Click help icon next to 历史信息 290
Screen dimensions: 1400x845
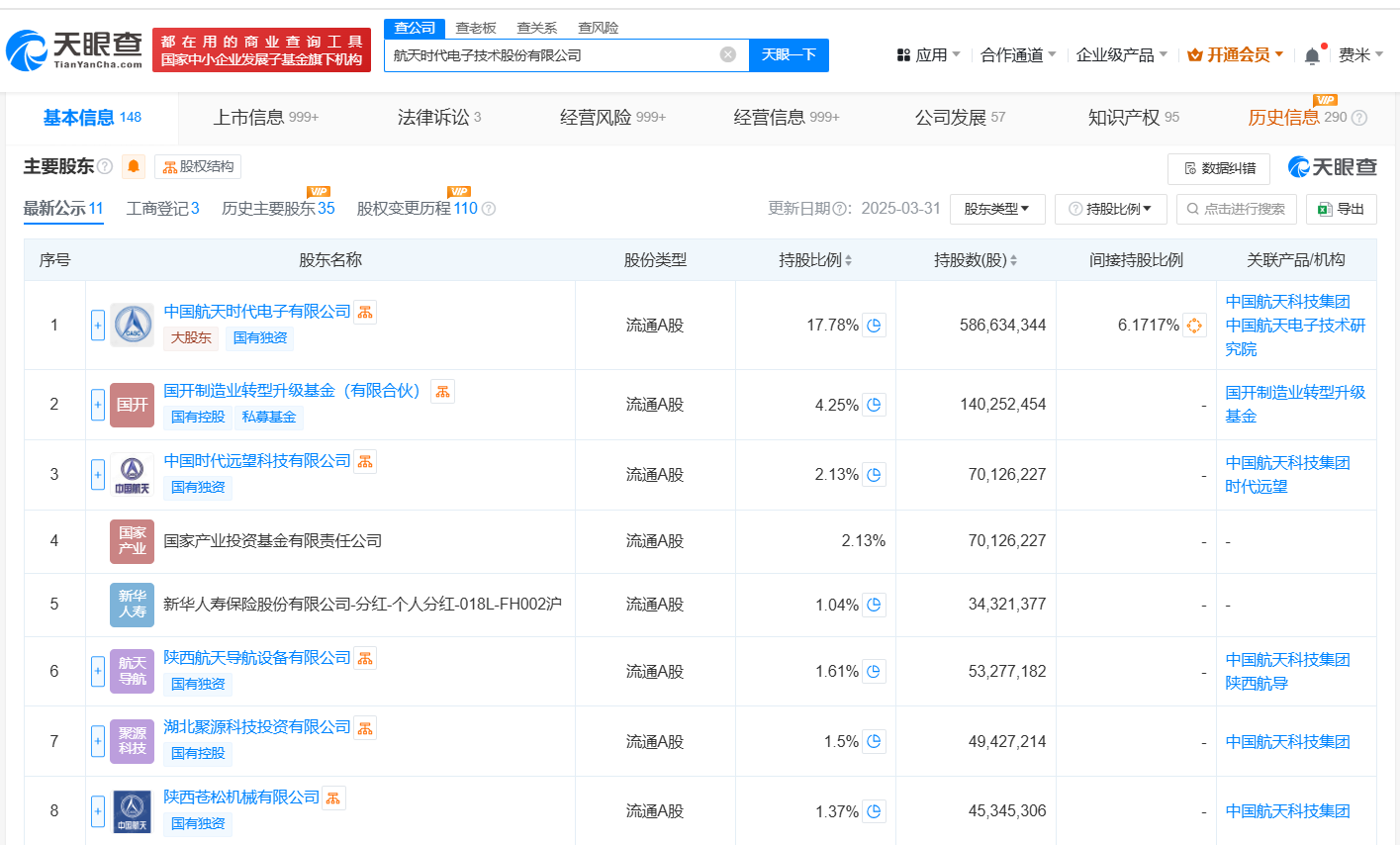[x=1359, y=118]
